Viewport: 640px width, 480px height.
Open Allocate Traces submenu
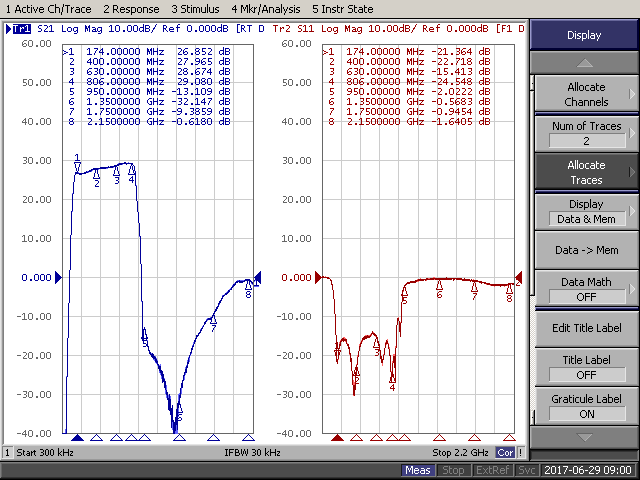[x=586, y=172]
